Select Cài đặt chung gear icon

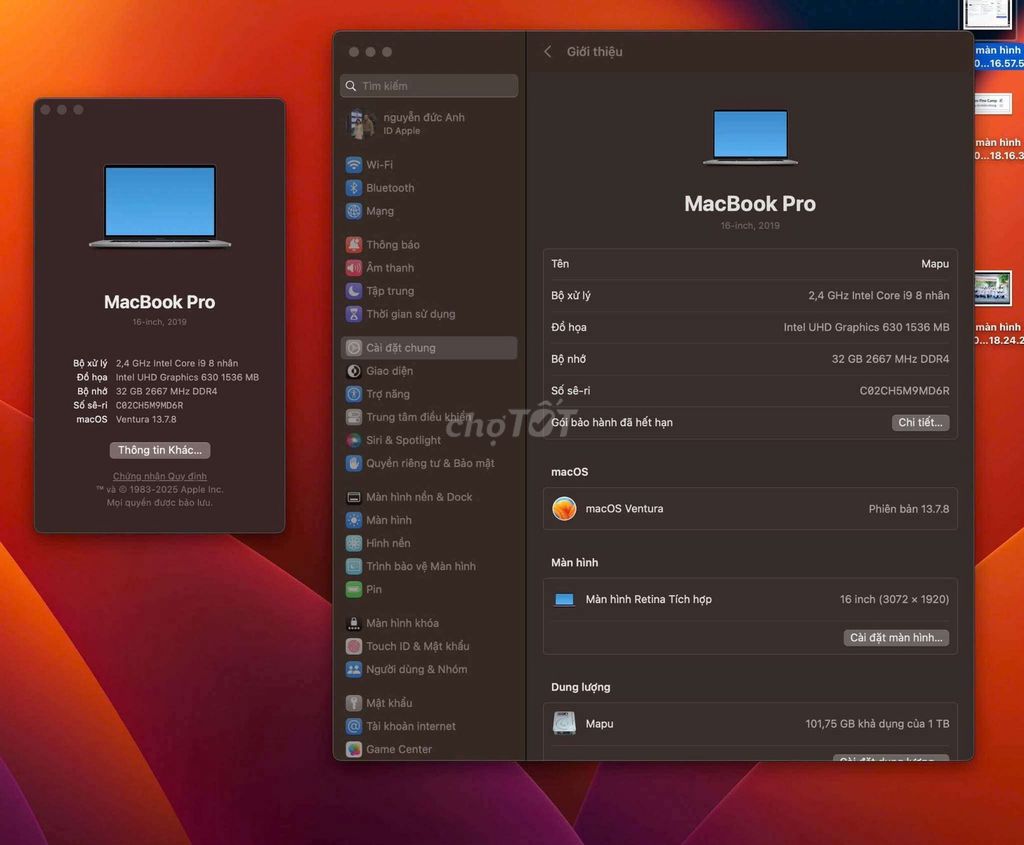353,348
